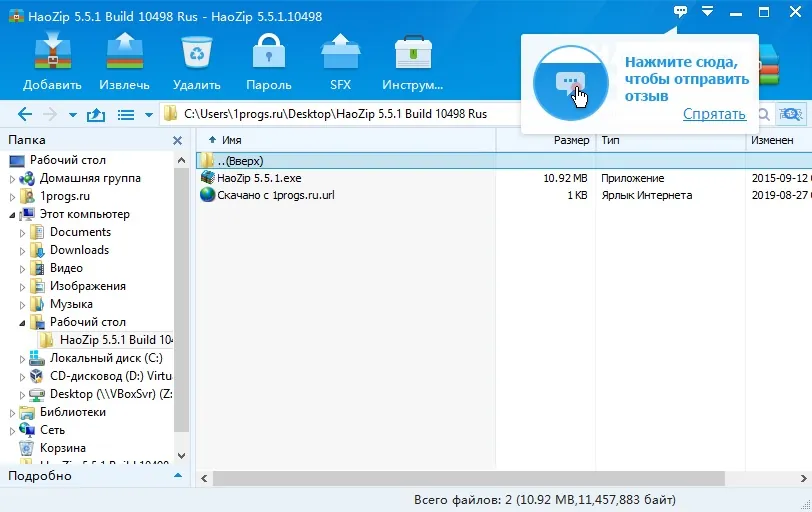Expand the Библиотеки node

12,413
